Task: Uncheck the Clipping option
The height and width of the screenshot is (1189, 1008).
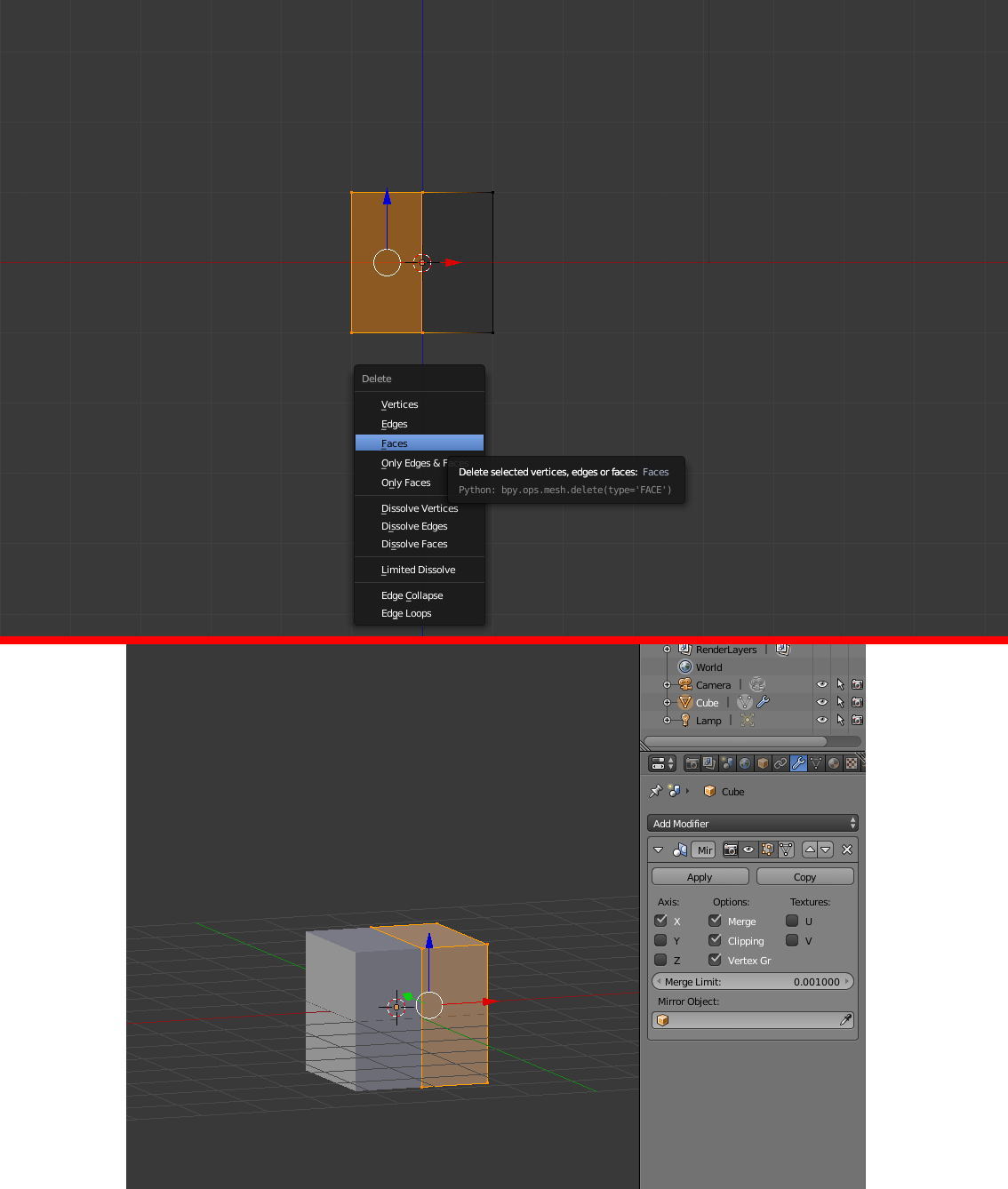Action: pos(716,940)
